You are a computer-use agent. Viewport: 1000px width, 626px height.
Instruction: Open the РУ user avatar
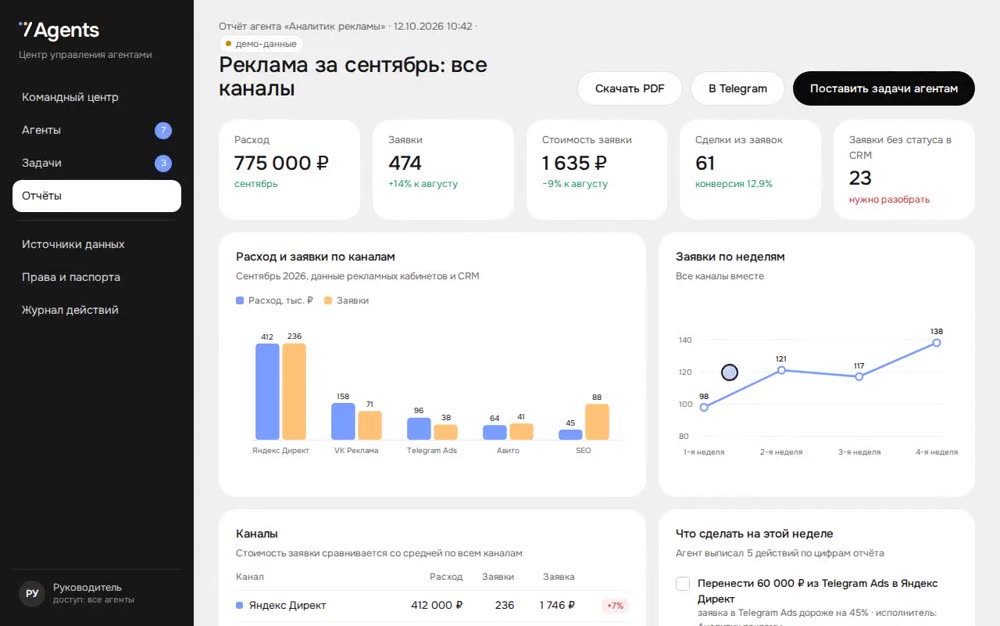click(32, 593)
